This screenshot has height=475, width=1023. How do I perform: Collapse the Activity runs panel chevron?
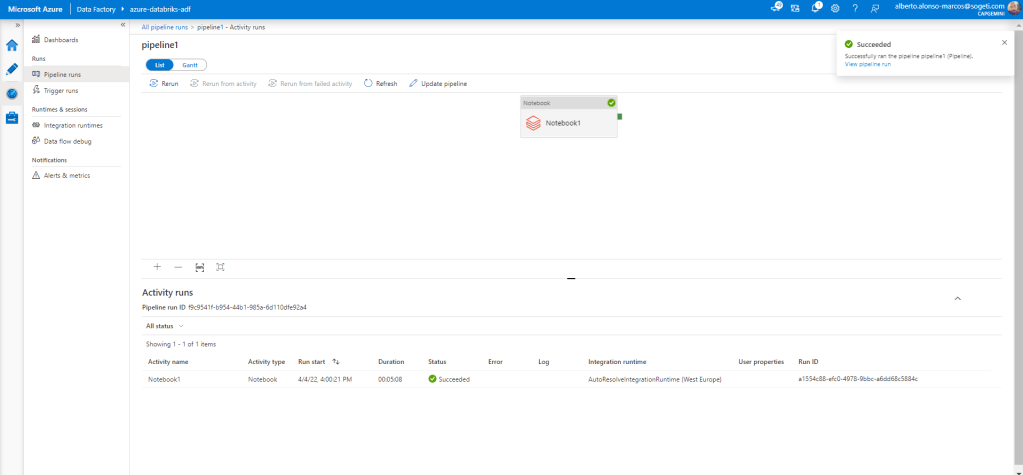[957, 298]
